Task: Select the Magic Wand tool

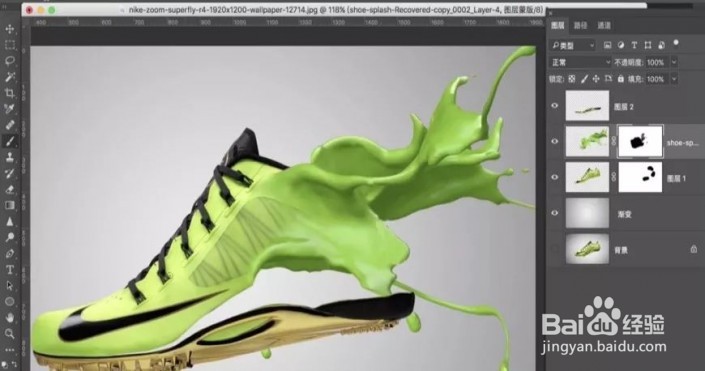Action: pyautogui.click(x=9, y=77)
